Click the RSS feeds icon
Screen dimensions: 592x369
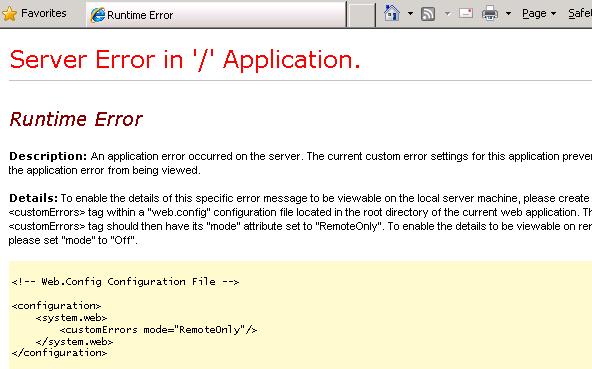point(428,14)
